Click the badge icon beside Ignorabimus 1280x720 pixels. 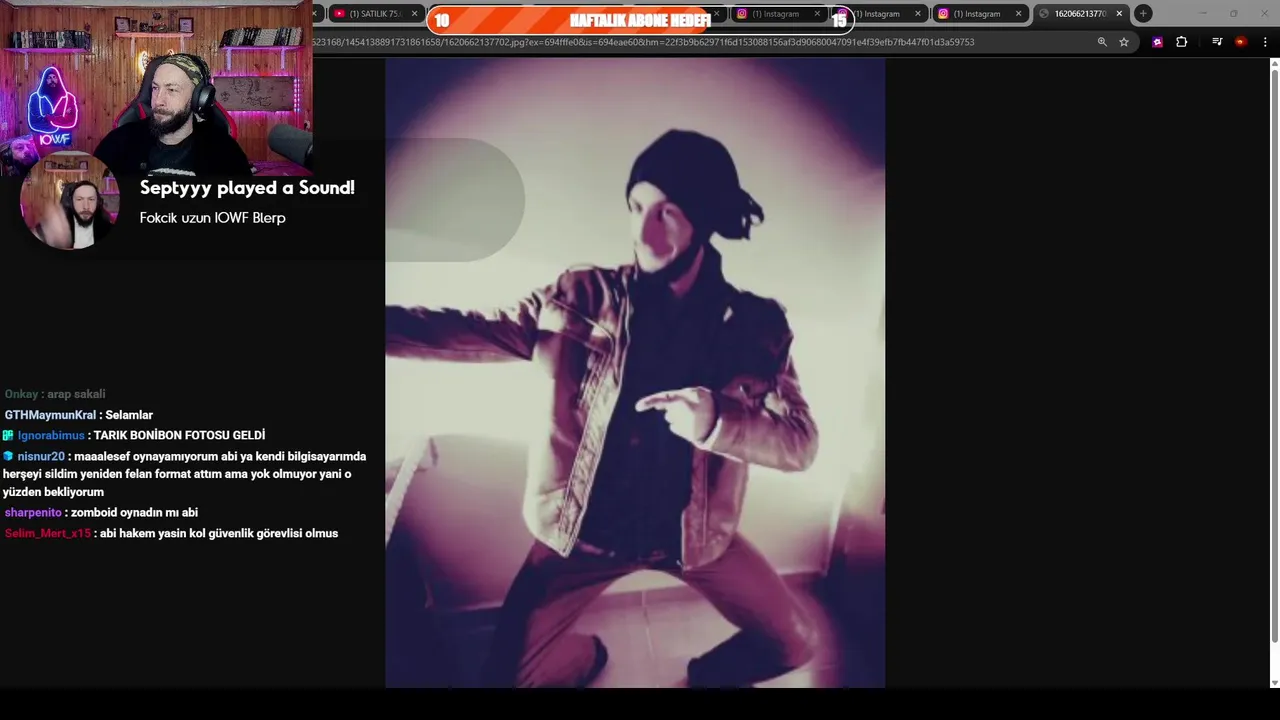coord(8,436)
